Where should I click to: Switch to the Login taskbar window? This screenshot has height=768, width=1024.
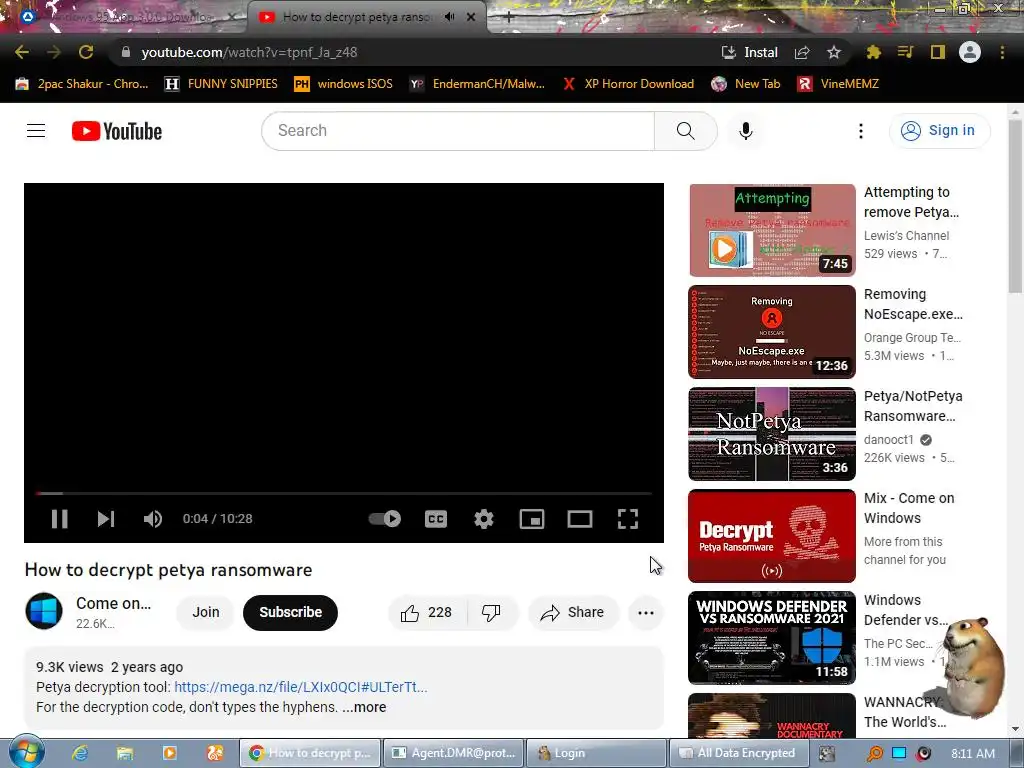[594, 753]
